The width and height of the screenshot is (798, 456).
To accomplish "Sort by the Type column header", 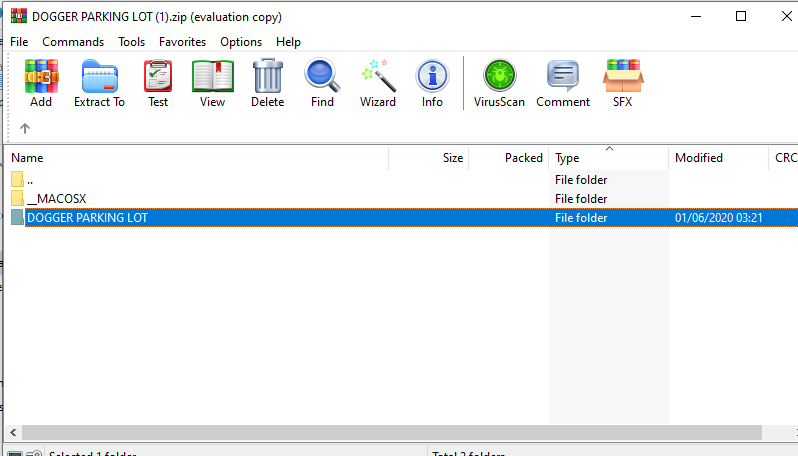I will coord(608,158).
